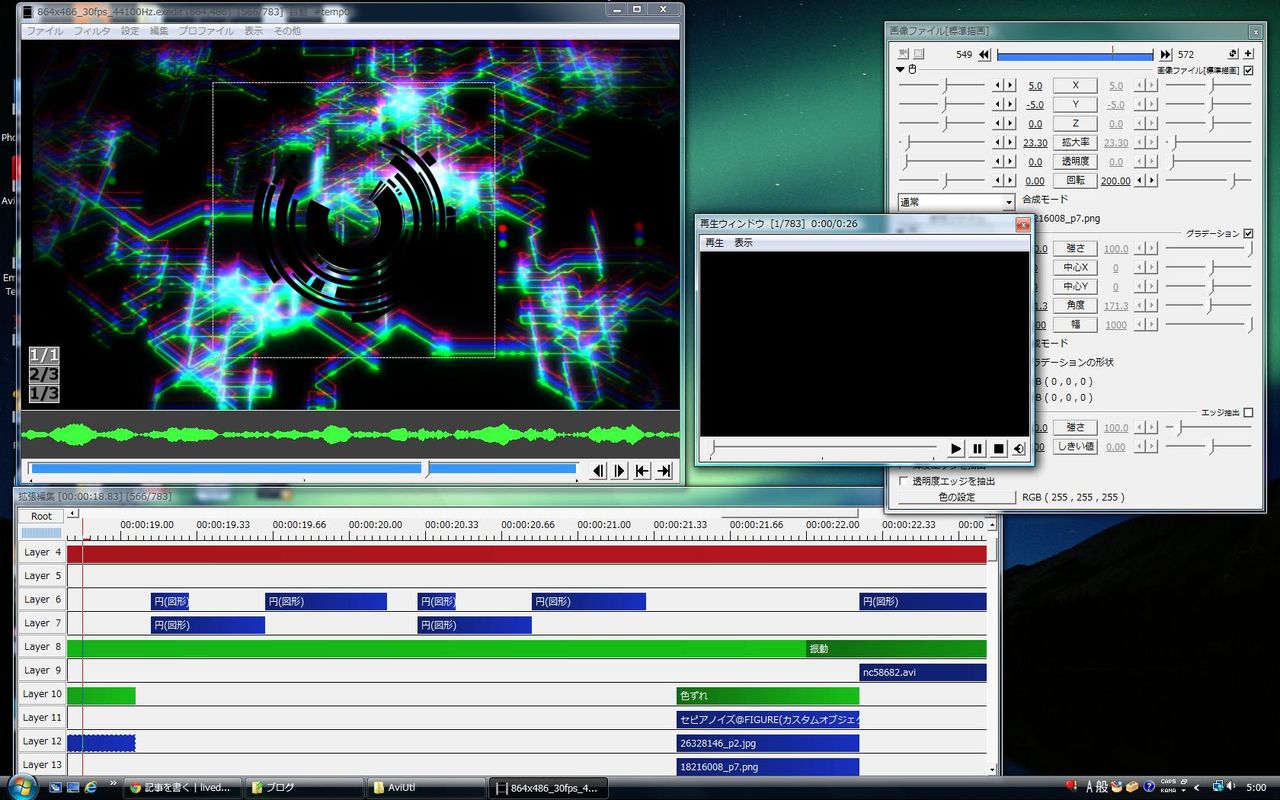Viewport: 1280px width, 800px height.
Task: Select the nc58682.avi clip on Layer 9
Action: coord(923,673)
